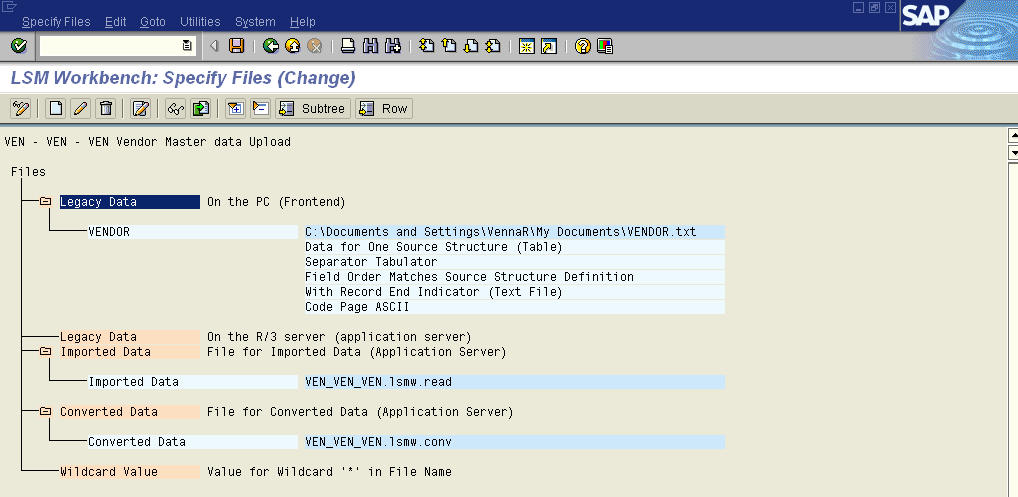The width and height of the screenshot is (1018, 497).
Task: Click the Display glasses icon
Action: (175, 108)
